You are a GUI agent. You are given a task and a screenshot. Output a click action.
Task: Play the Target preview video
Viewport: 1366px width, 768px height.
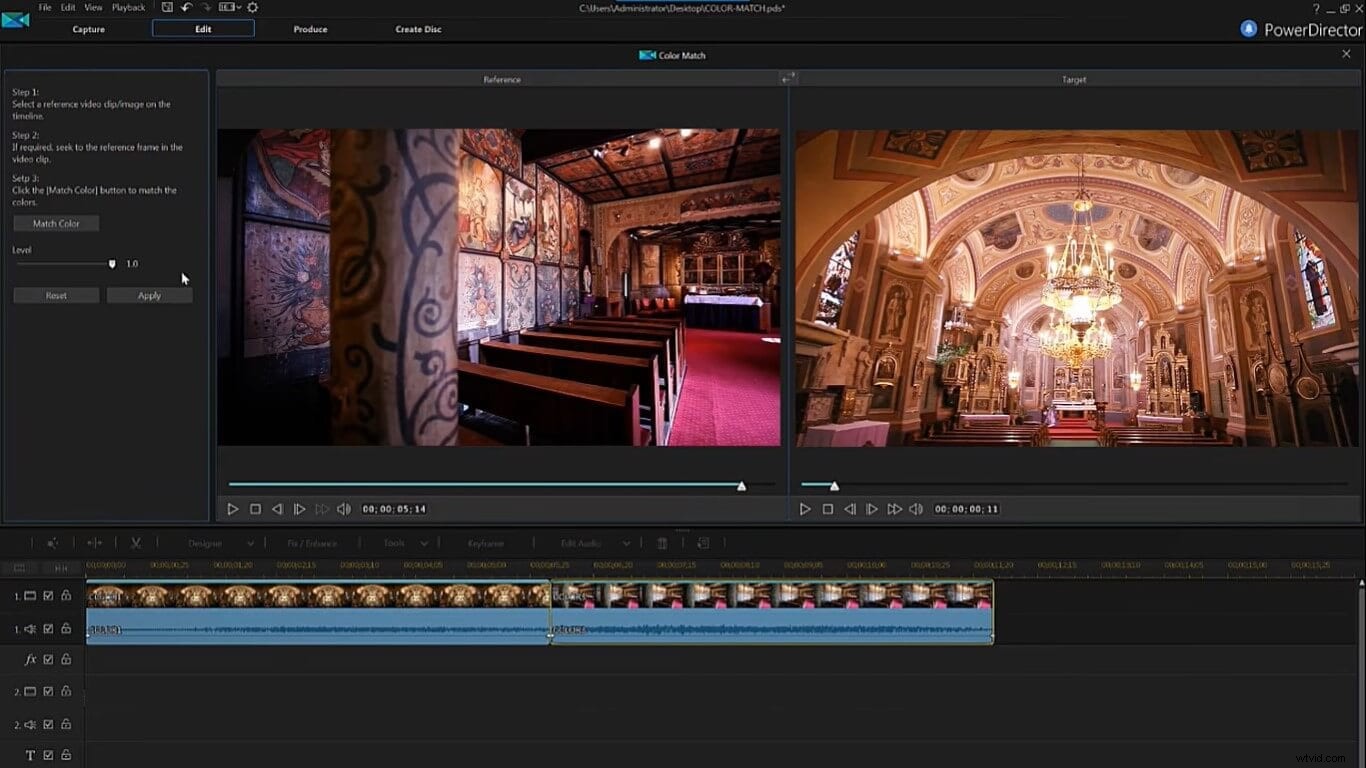pyautogui.click(x=806, y=509)
